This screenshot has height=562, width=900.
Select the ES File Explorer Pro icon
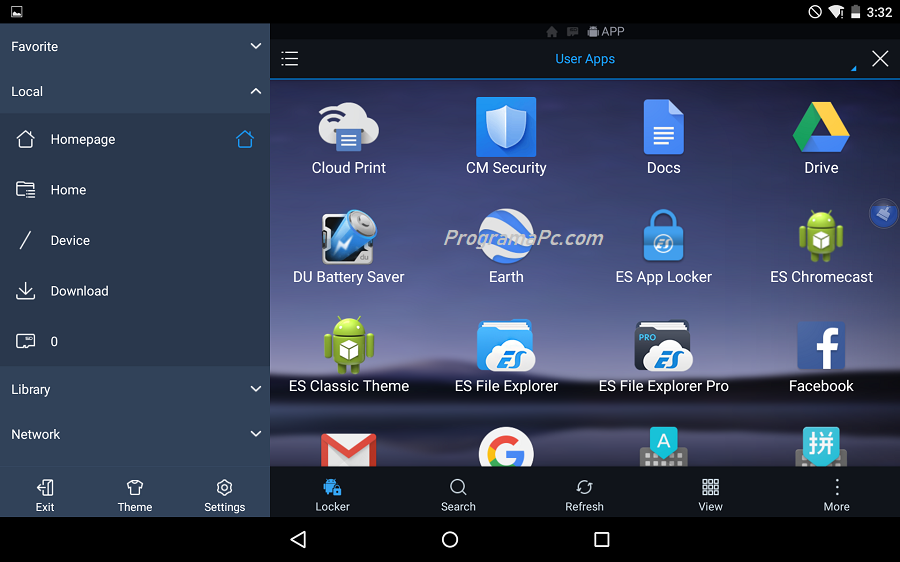663,346
